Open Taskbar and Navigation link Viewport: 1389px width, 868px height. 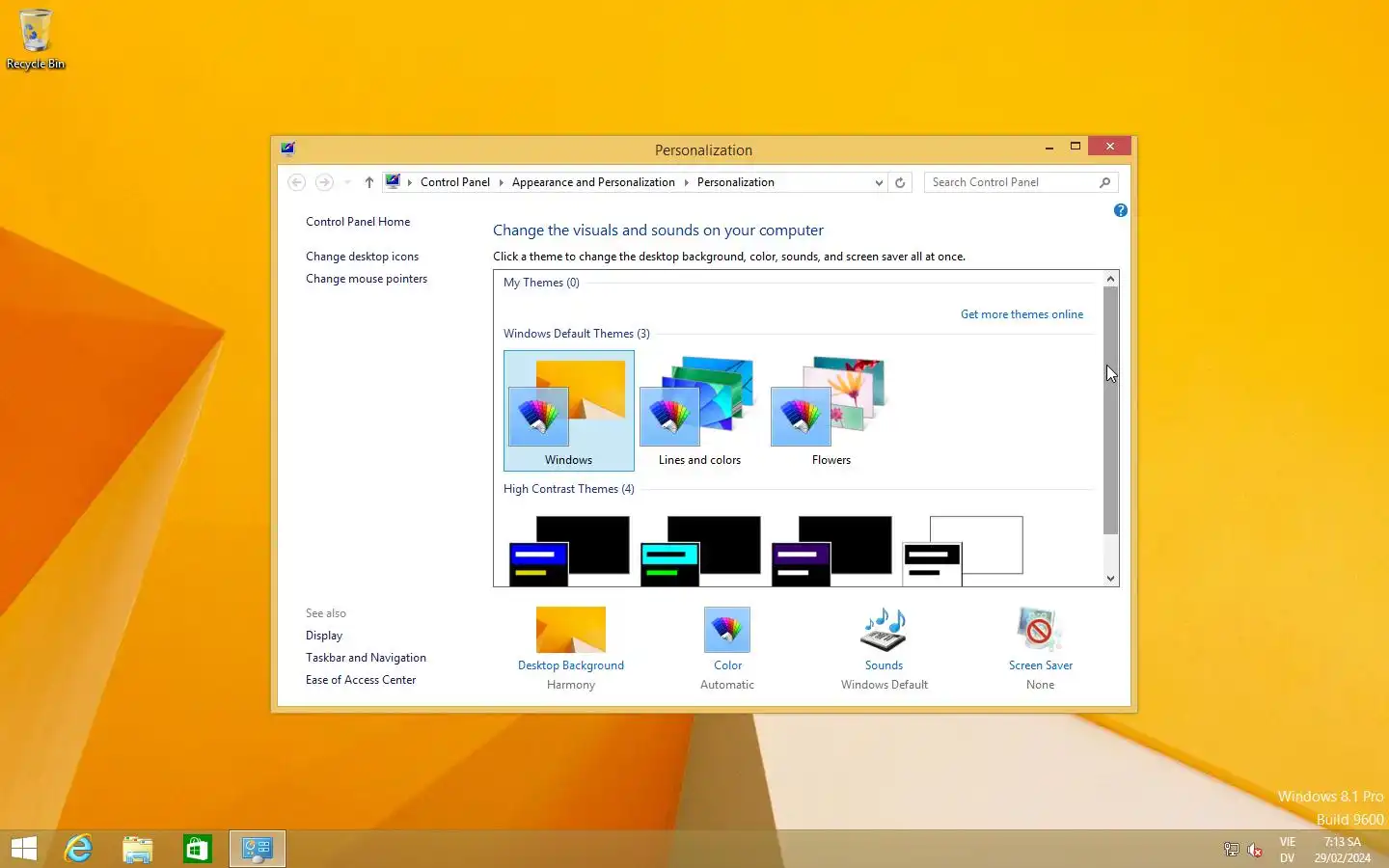(x=366, y=658)
